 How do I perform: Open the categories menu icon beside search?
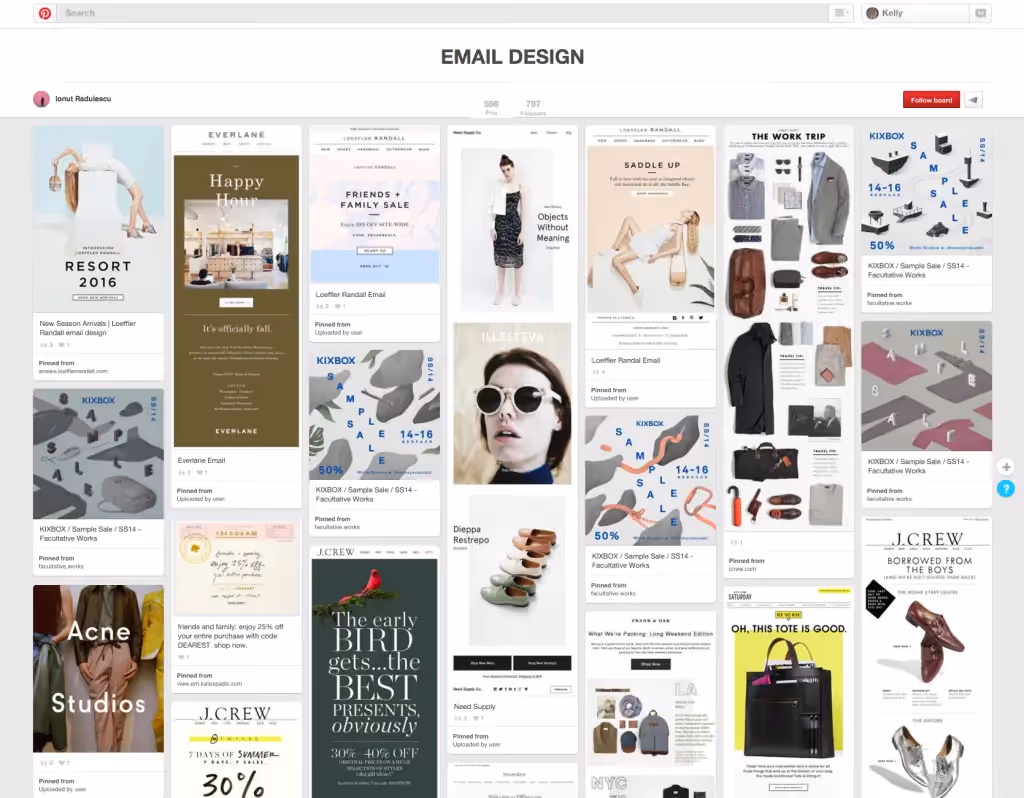(x=840, y=13)
